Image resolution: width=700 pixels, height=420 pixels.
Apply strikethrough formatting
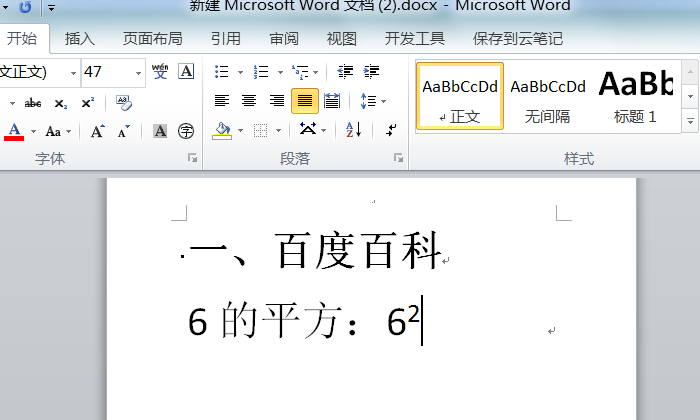(x=33, y=103)
